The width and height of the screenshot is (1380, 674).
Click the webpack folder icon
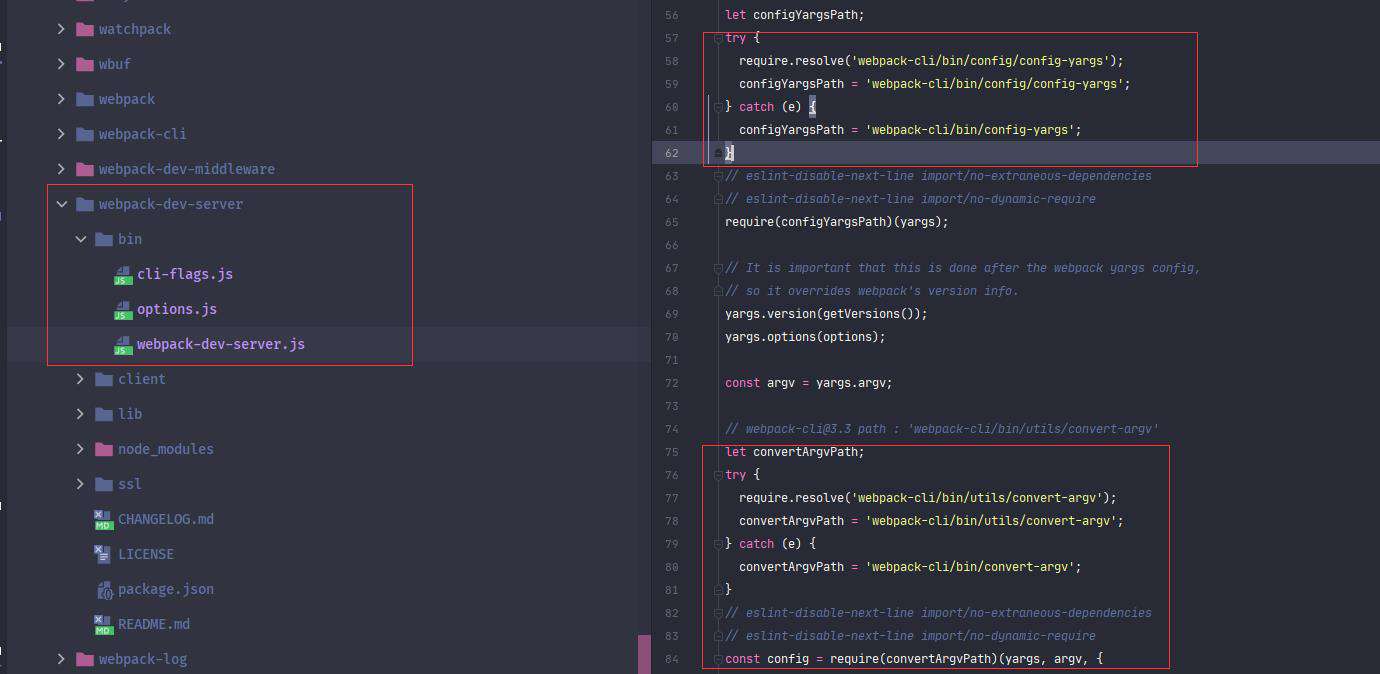click(x=84, y=99)
